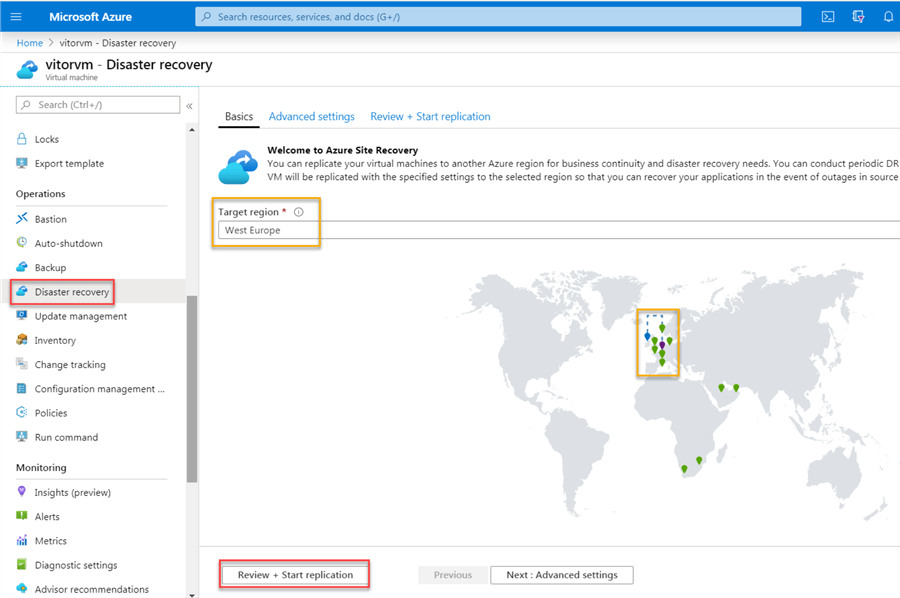Collapse the left sidebar with the chevron
This screenshot has width=900, height=598.
click(x=190, y=105)
